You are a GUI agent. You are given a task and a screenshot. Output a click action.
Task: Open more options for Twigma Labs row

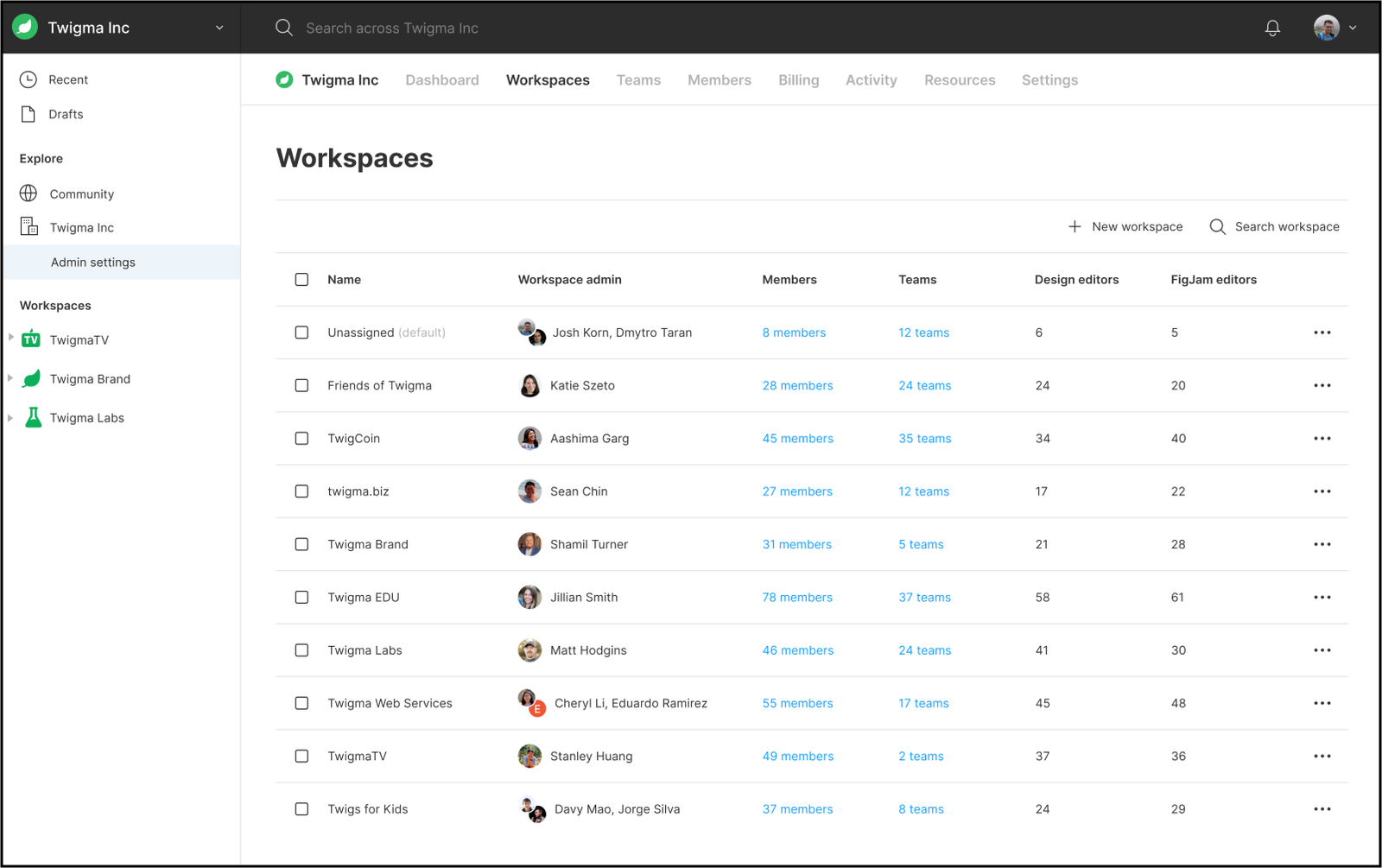click(x=1322, y=650)
